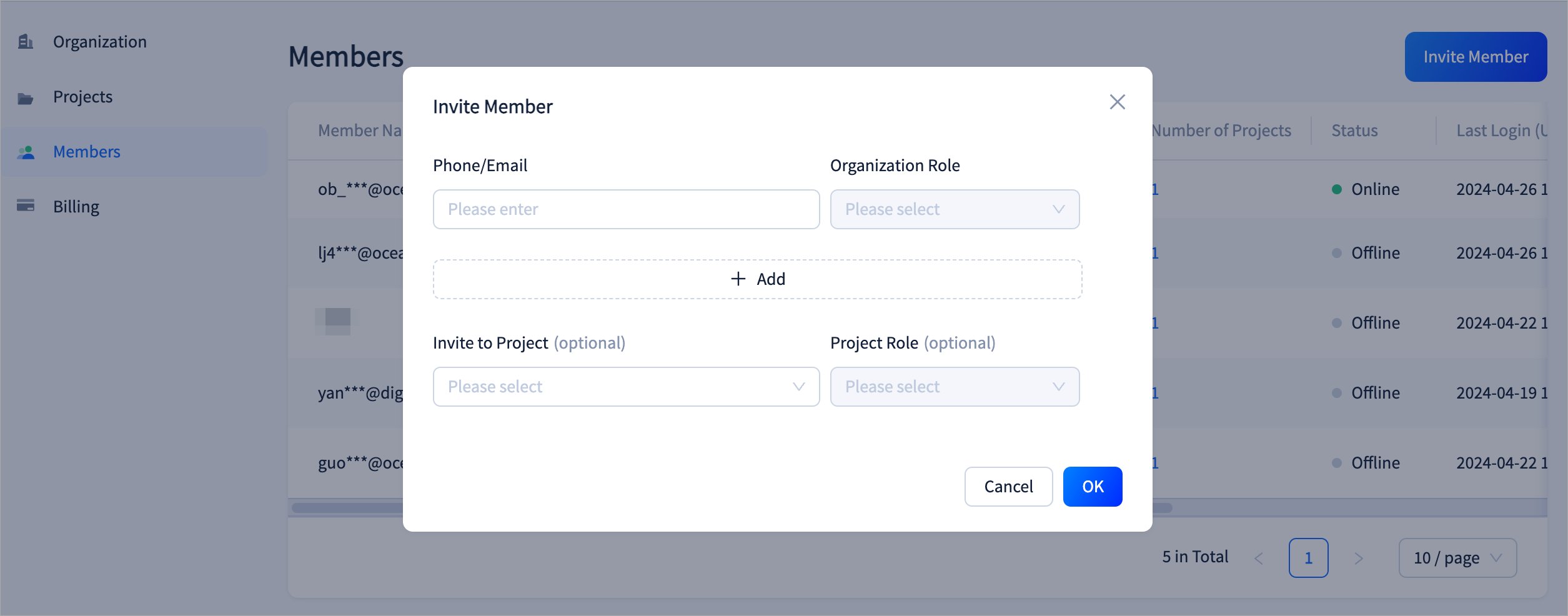Click the top-right Invite Member button
Viewport: 1568px width, 616px height.
tap(1476, 57)
